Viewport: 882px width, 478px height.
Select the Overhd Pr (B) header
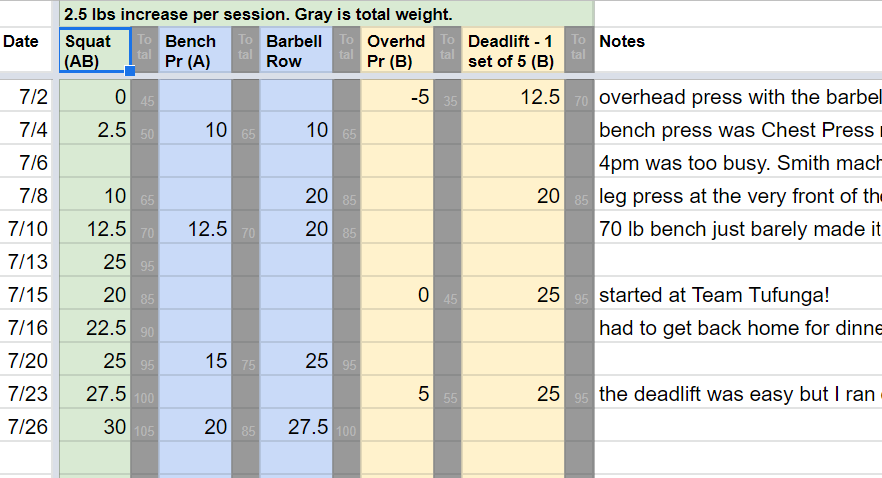397,50
